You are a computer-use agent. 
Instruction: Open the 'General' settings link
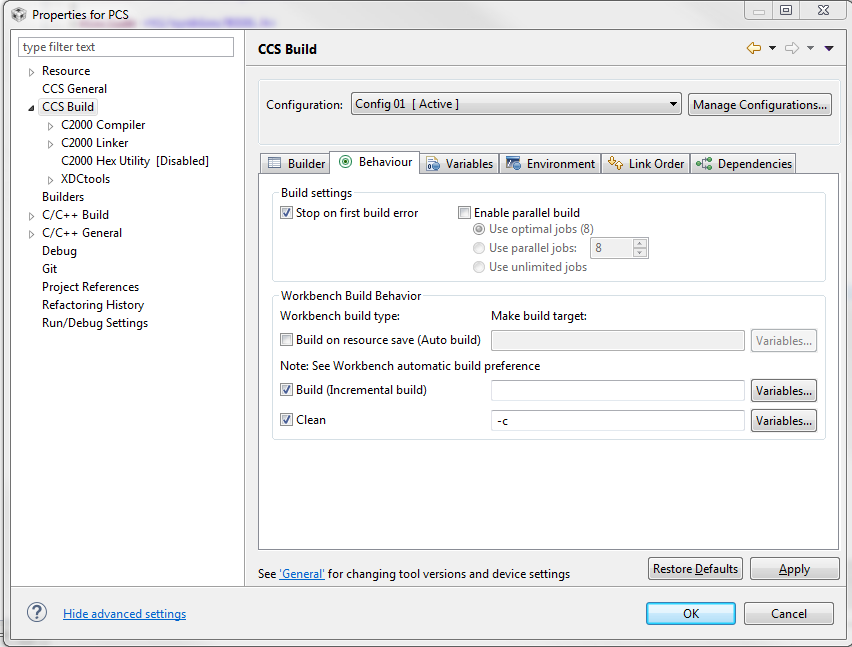(302, 574)
